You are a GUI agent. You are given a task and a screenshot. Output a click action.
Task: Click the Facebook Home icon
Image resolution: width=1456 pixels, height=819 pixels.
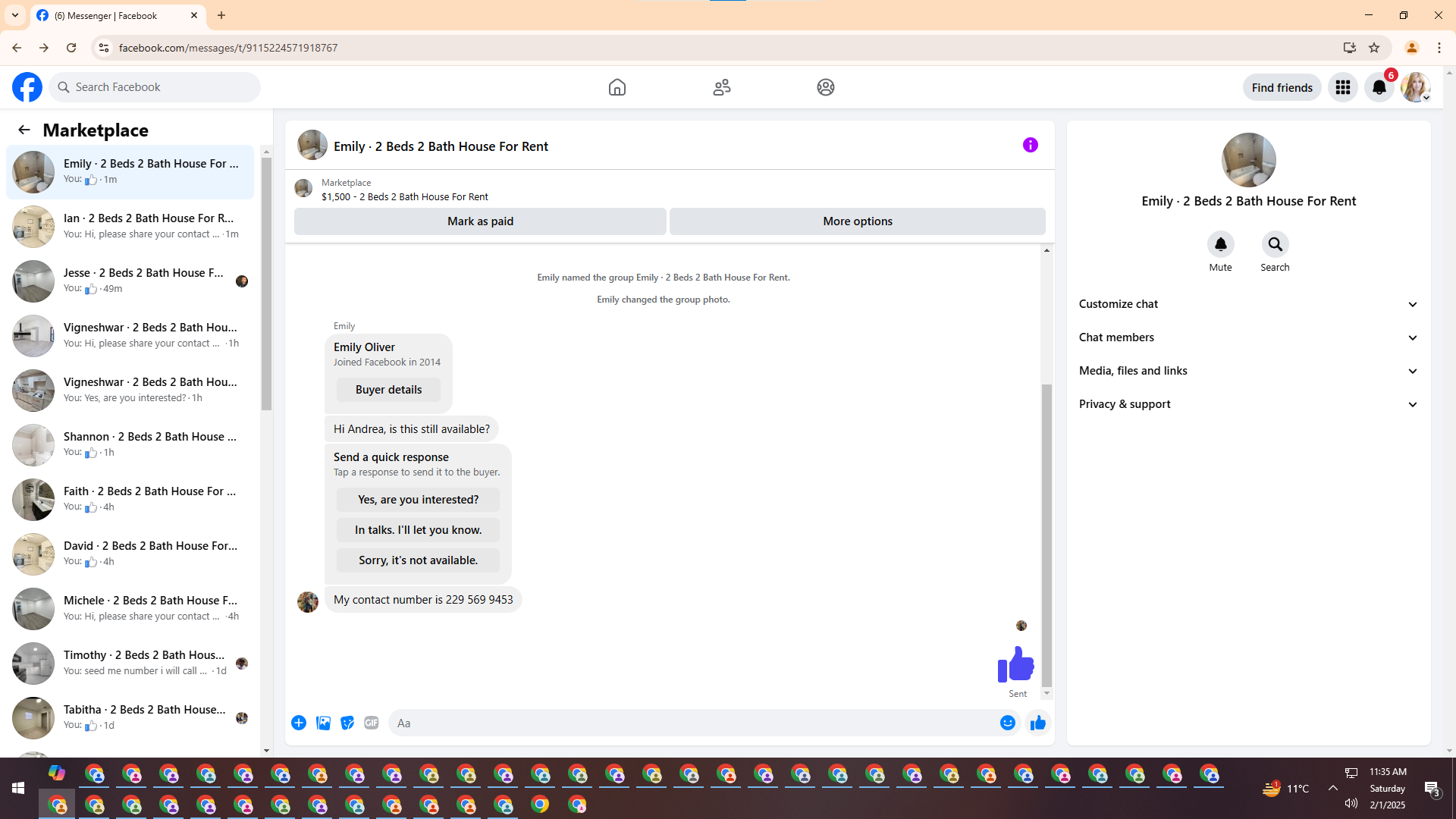click(617, 87)
